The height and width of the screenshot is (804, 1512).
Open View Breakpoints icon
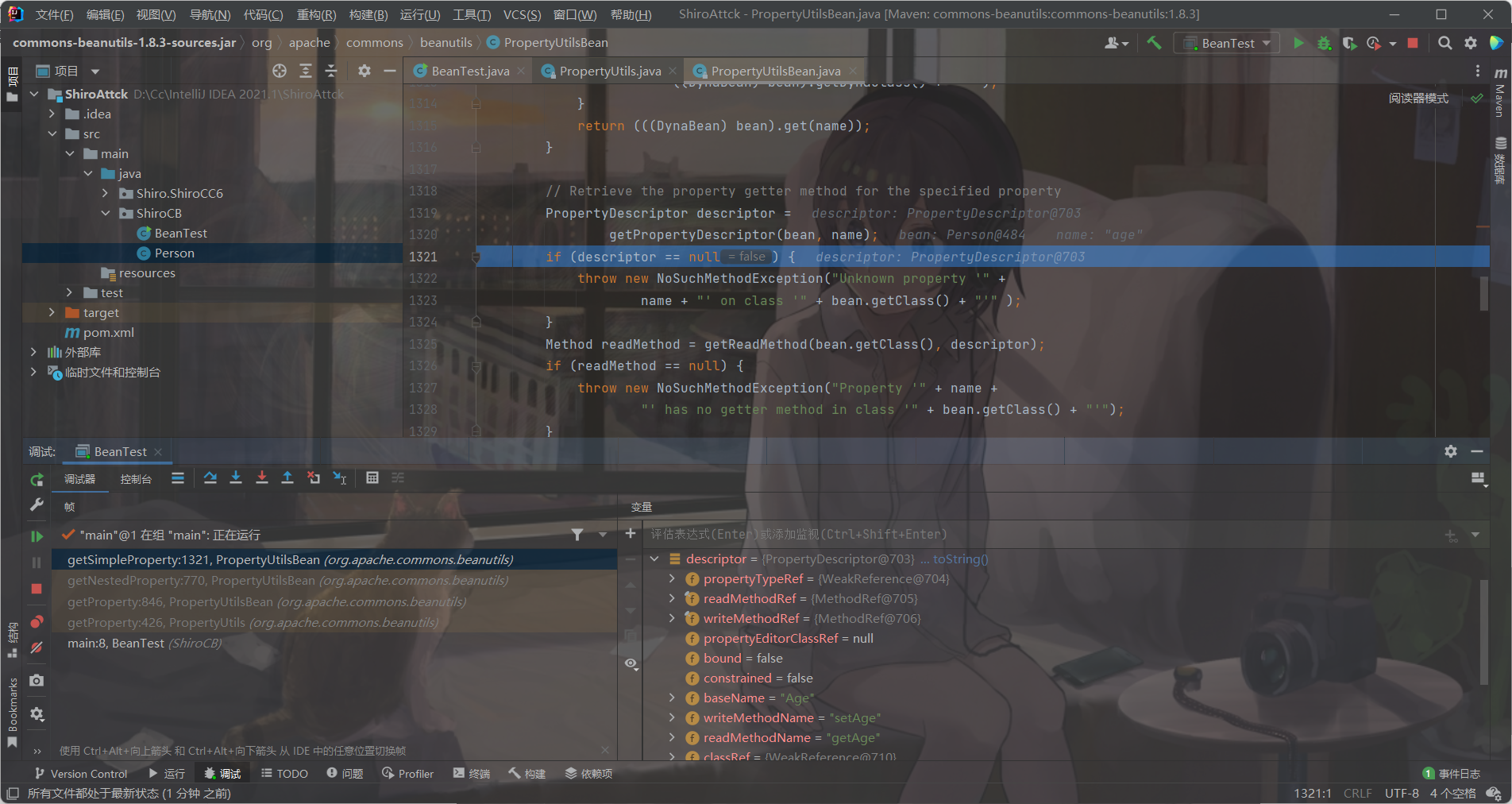pyautogui.click(x=37, y=621)
